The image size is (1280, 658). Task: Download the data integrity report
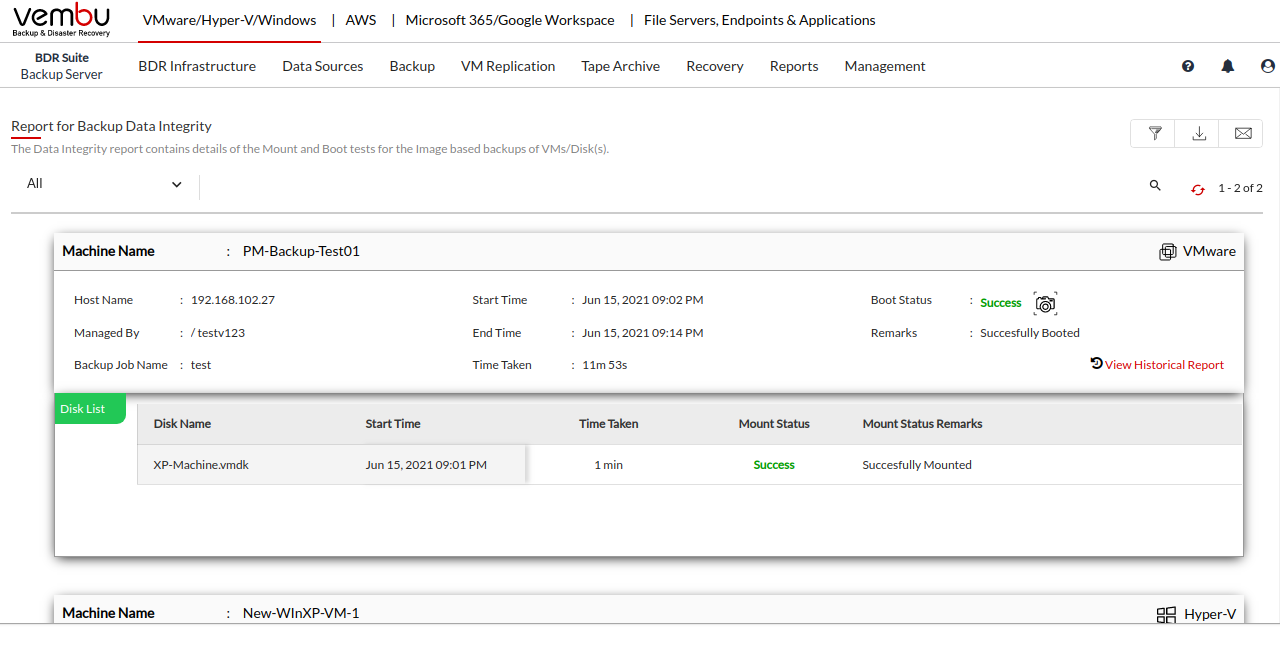click(1198, 133)
